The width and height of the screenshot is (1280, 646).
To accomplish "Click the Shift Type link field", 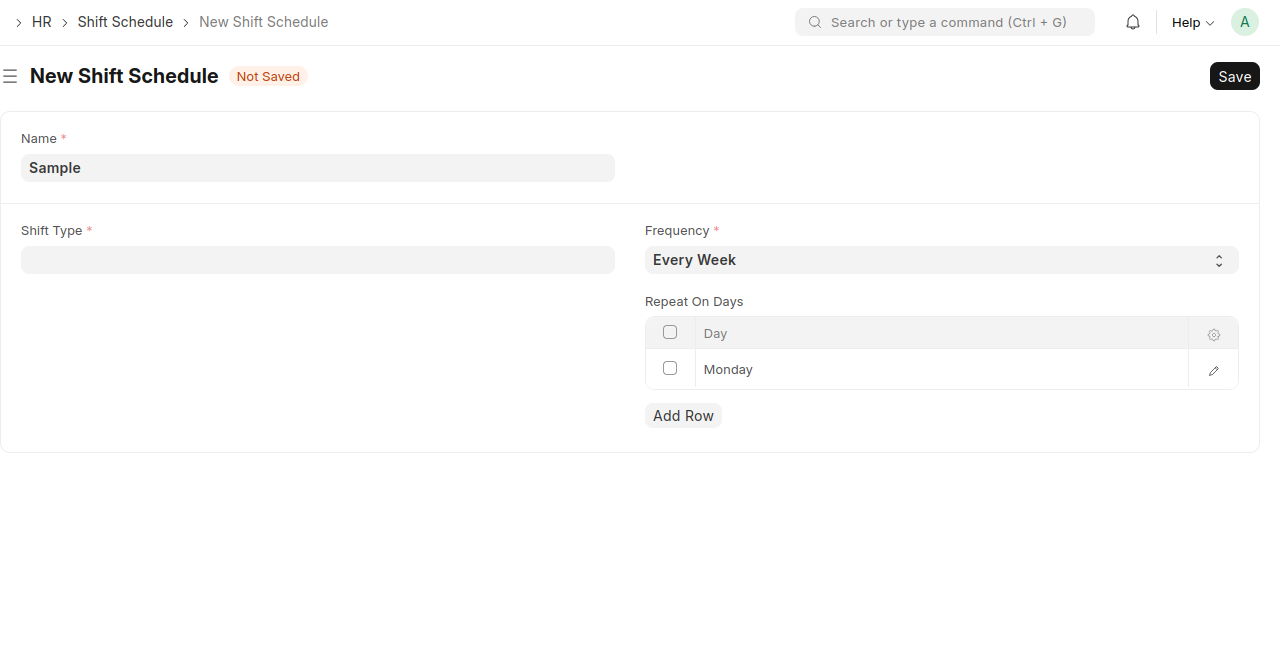I will point(317,260).
